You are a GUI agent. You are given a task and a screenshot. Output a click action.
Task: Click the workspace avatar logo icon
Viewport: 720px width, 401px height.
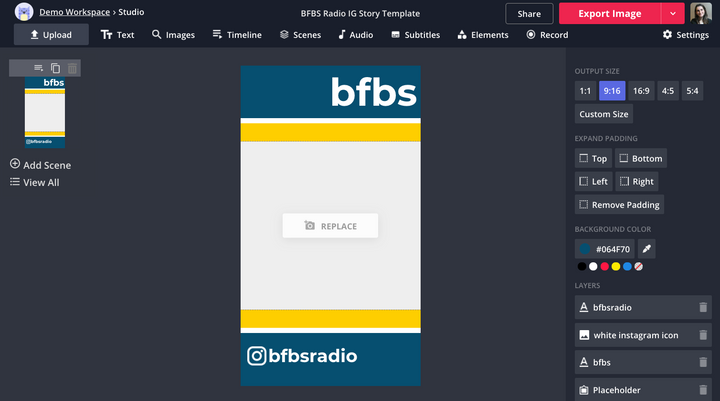[24, 12]
